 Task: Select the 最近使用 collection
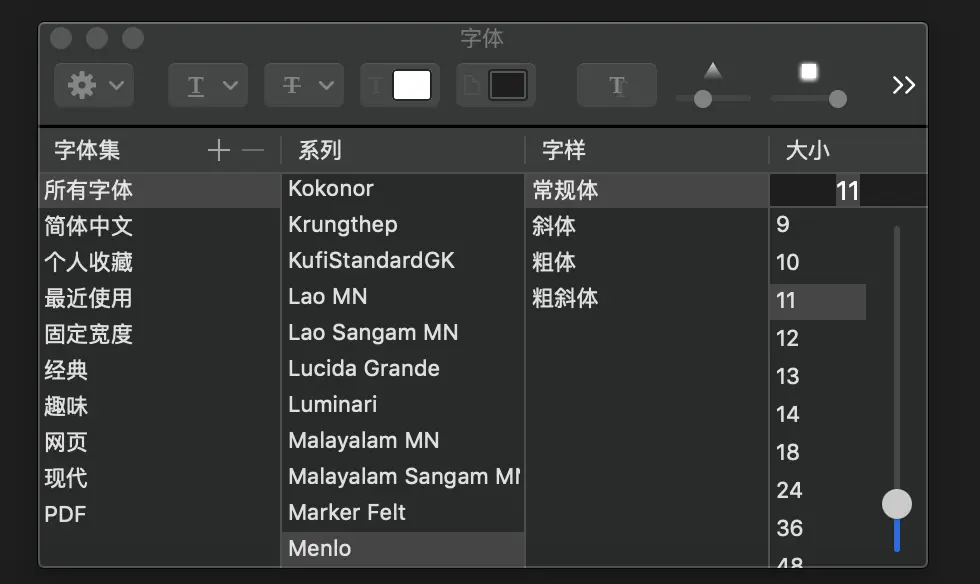87,298
